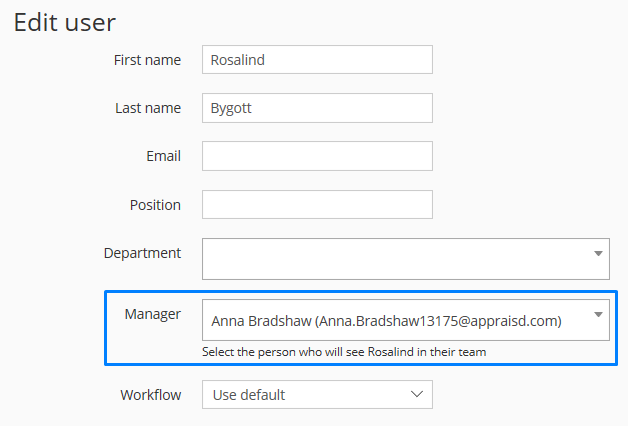Click the Workflow chevron icon
The height and width of the screenshot is (426, 628).
point(417,394)
